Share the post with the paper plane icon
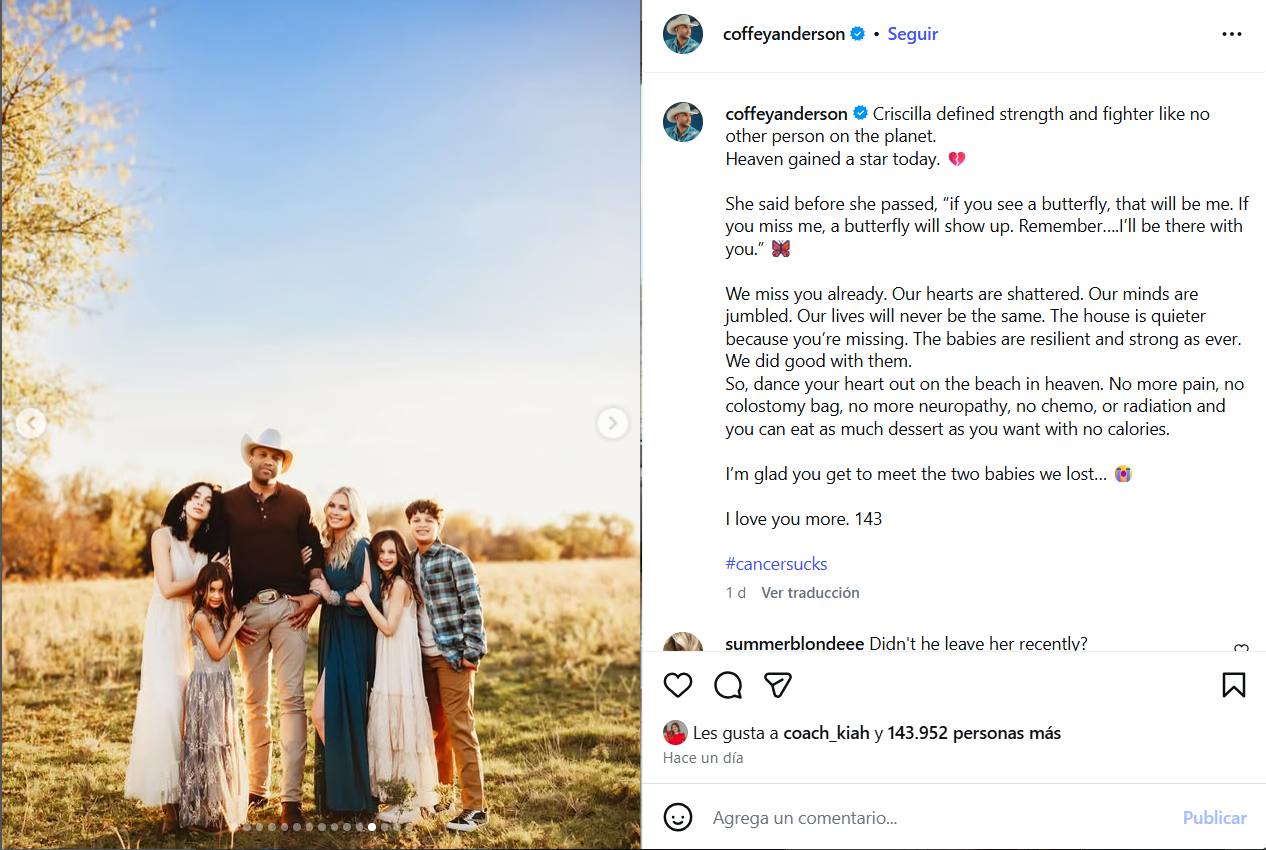 point(778,685)
